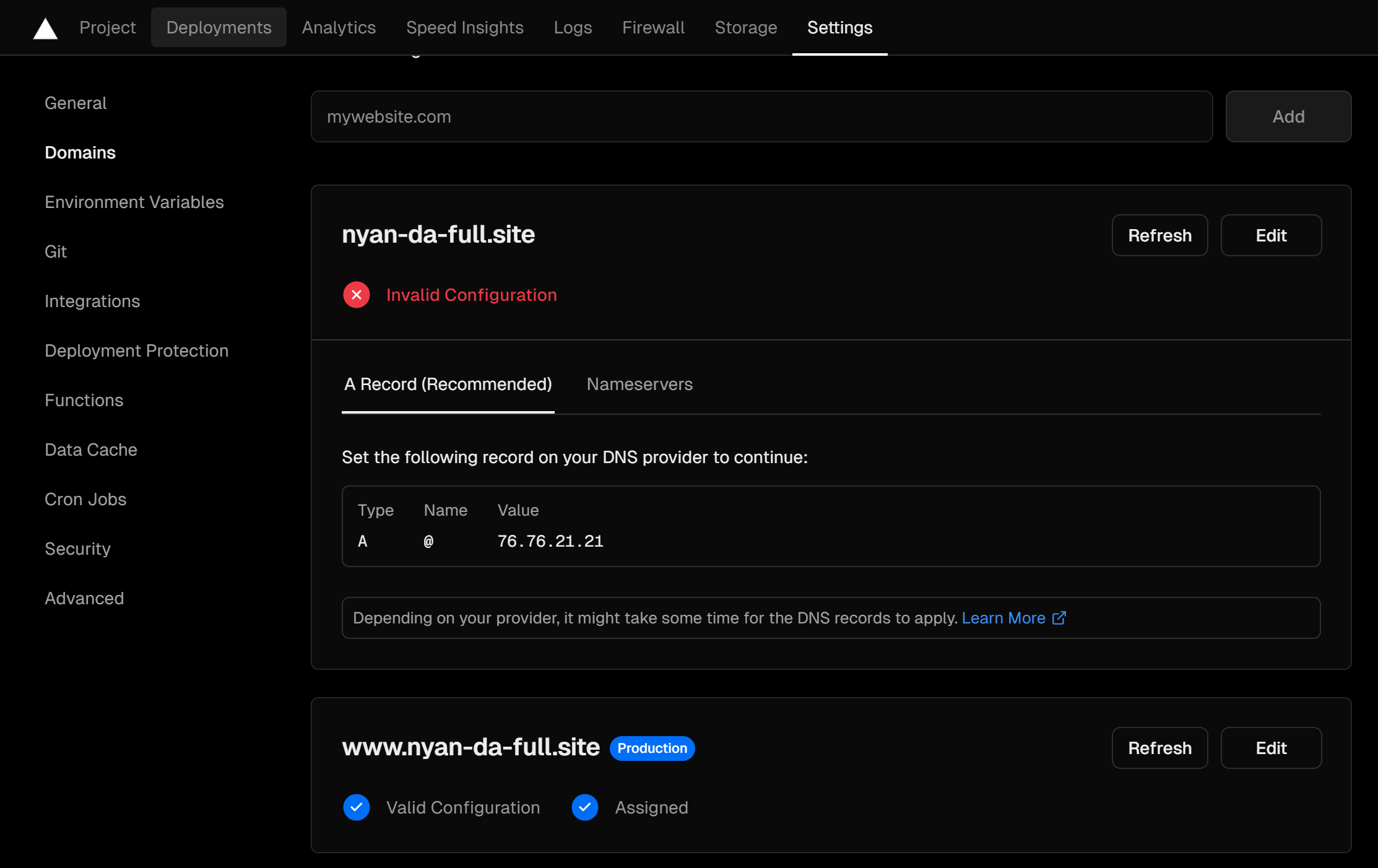1378x868 pixels.
Task: Edit the nyan-da-full.site domain
Action: click(x=1271, y=235)
